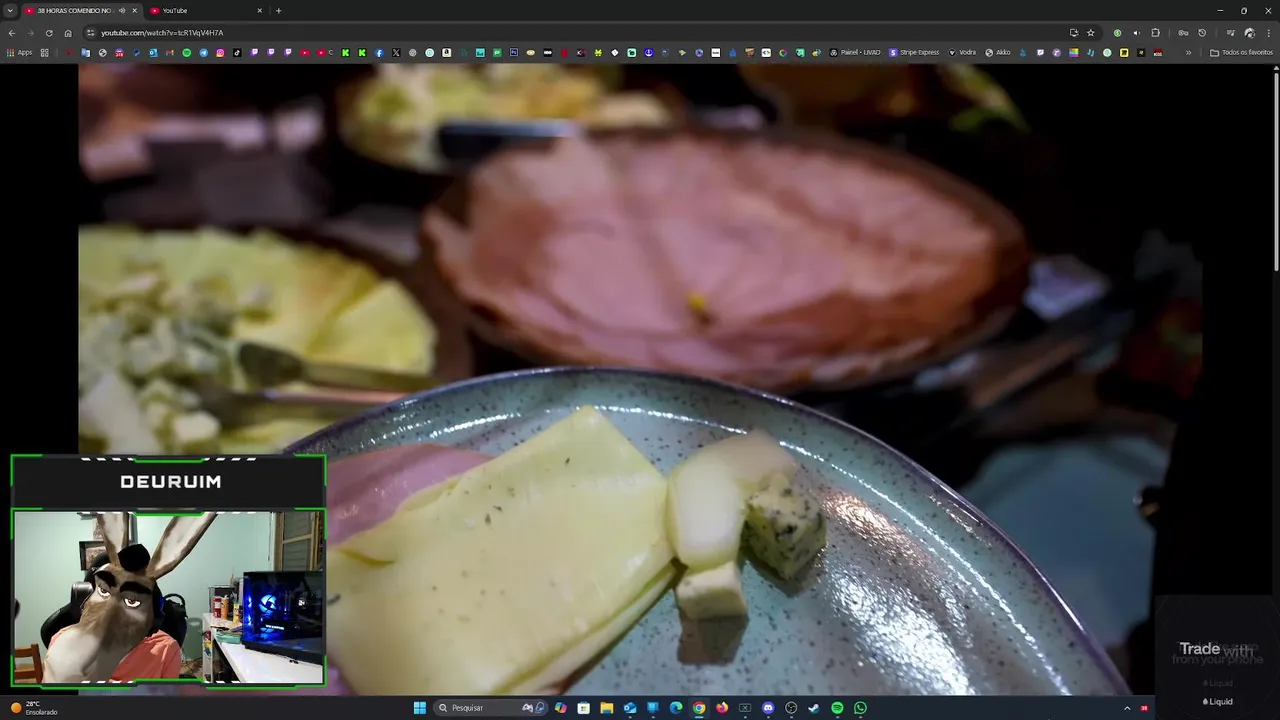Open the Chrome three-dot menu

click(1269, 32)
